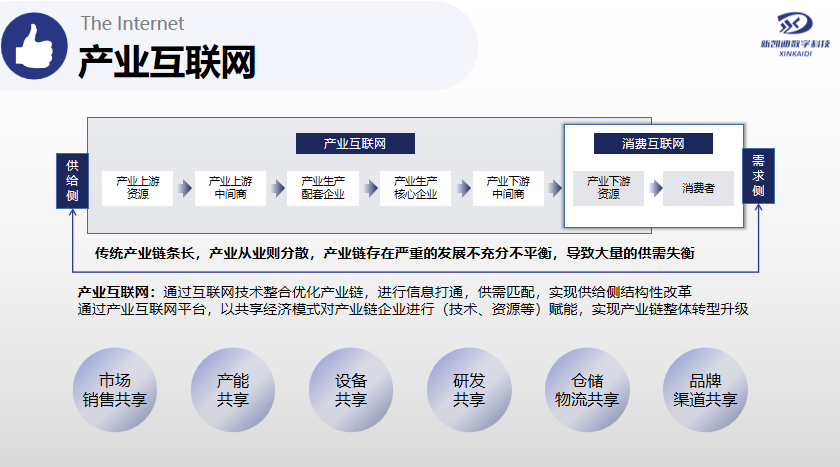Click arrow between 配套企业 and 核心企业
Viewport: 840px width, 467px height.
[371, 188]
